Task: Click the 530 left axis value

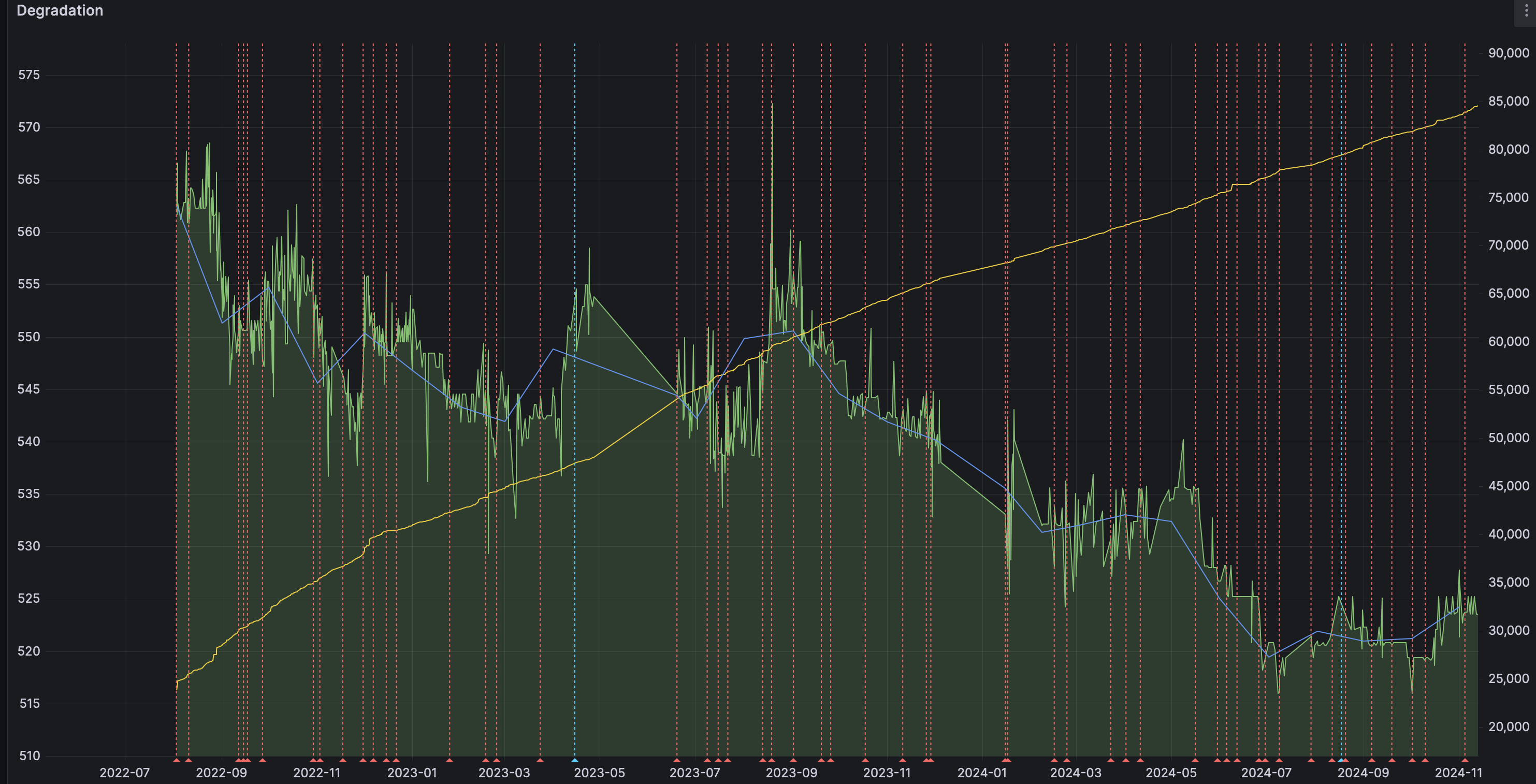Action: (x=28, y=546)
